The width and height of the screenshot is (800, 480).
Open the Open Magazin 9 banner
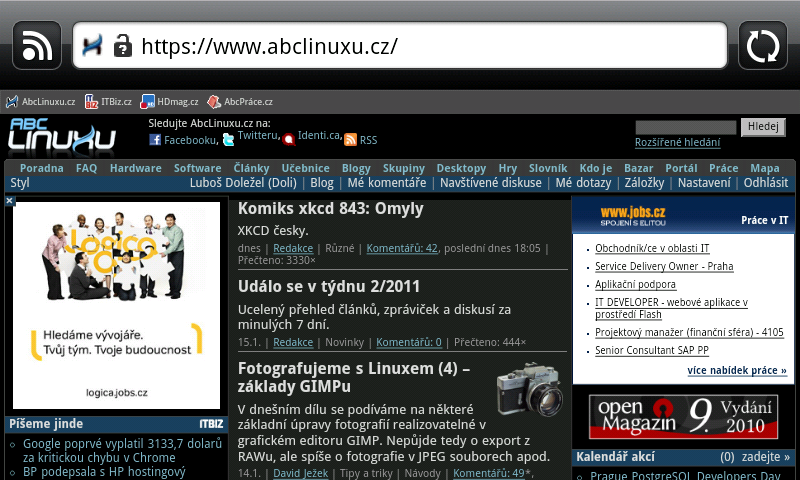click(684, 417)
